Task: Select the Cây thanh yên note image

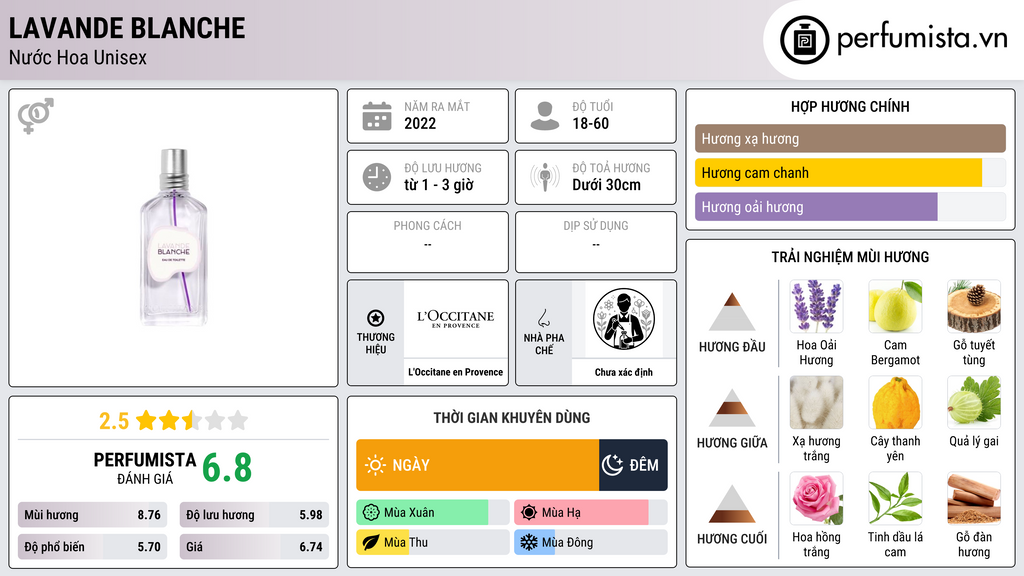Action: 895,402
